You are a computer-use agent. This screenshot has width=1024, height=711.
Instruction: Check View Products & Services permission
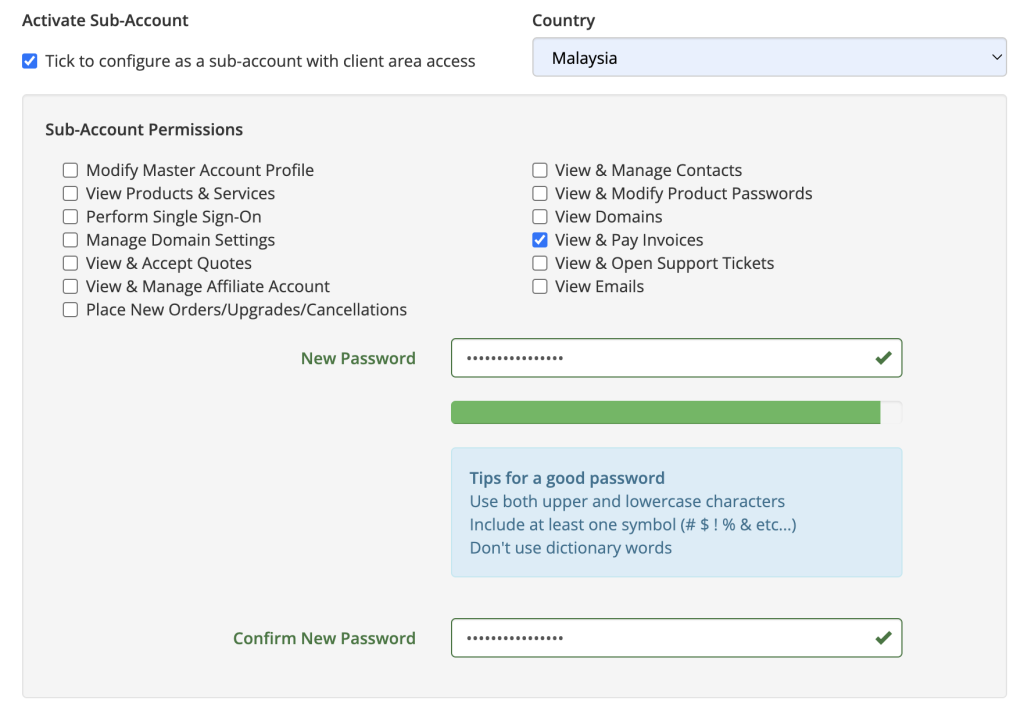71,194
